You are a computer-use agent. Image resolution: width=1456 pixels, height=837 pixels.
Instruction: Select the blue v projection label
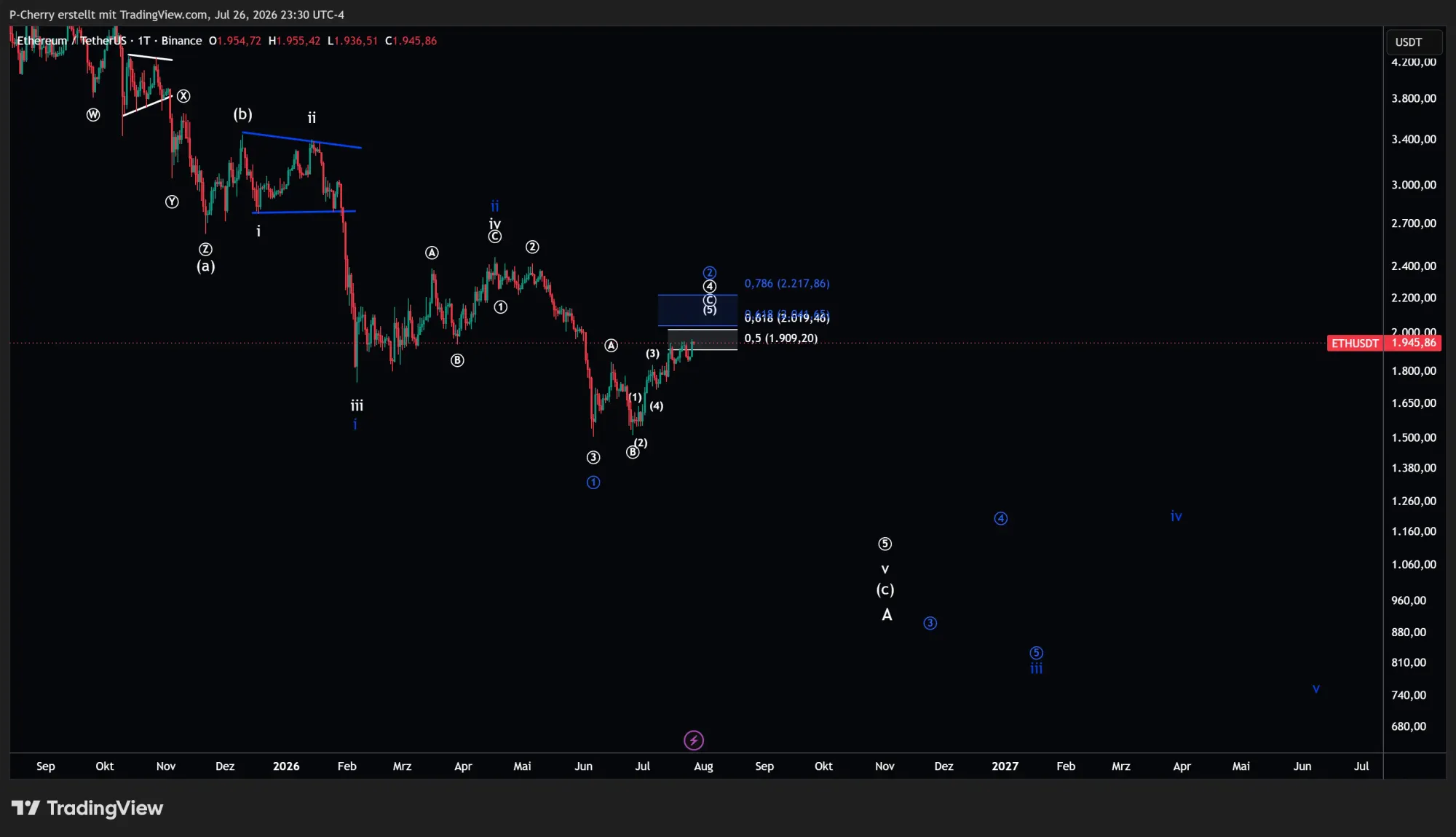coord(1315,689)
